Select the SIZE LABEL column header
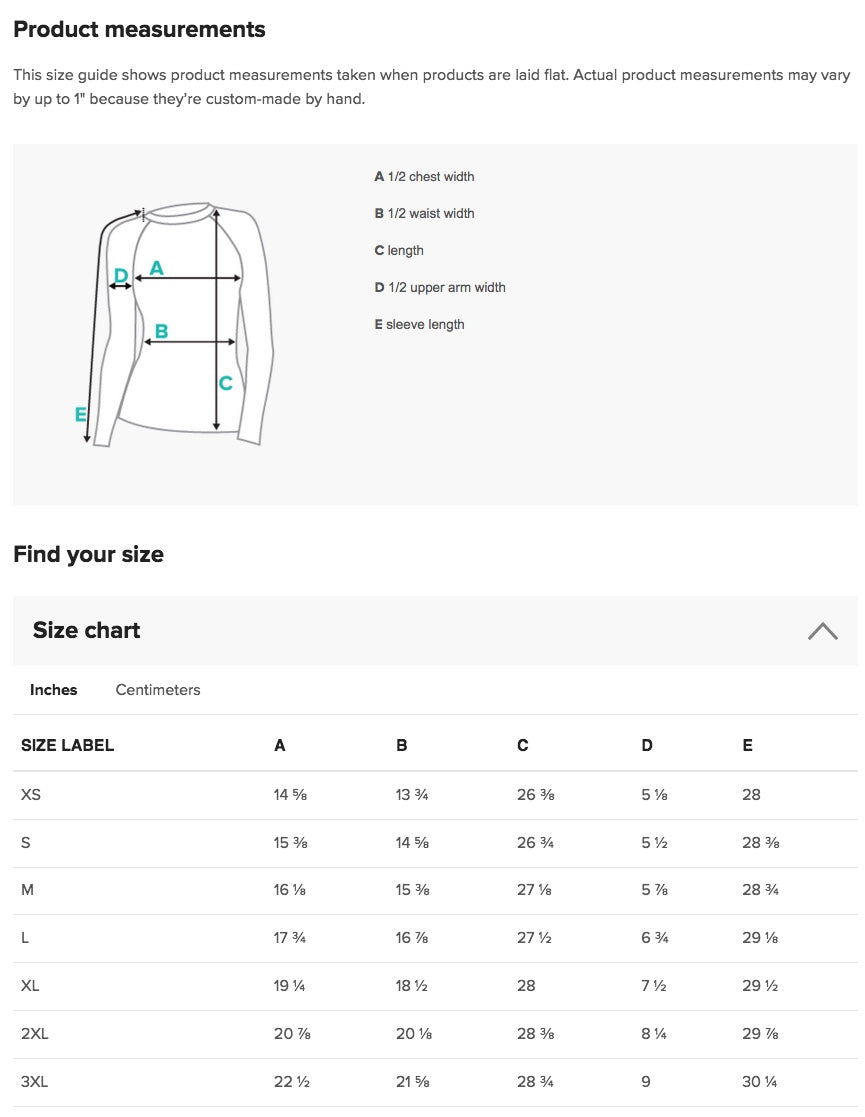The height and width of the screenshot is (1117, 865). [67, 745]
